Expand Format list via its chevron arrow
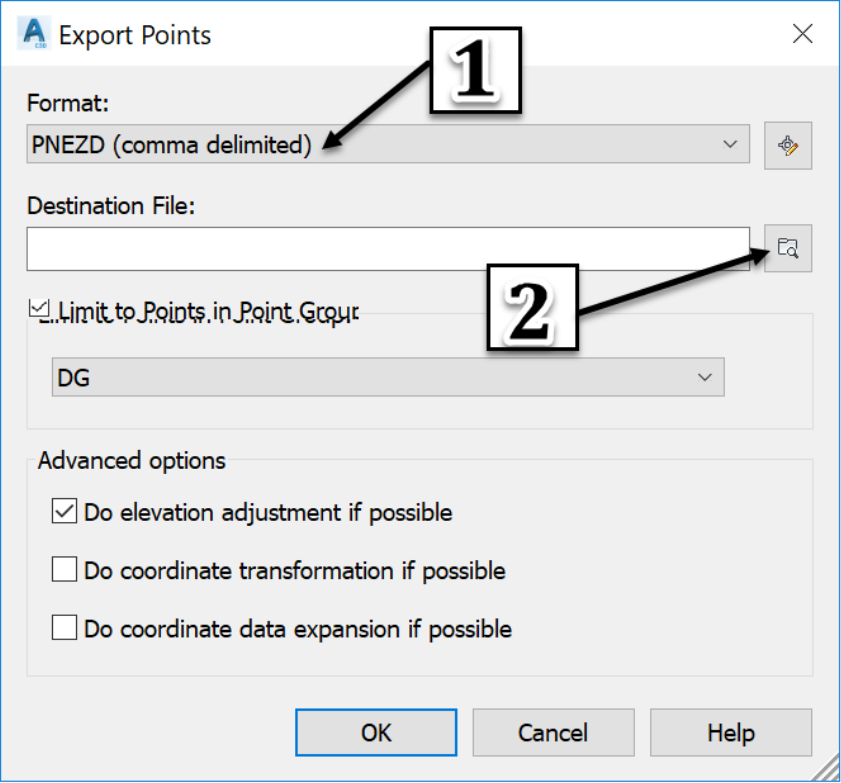841x783 pixels. 730,144
